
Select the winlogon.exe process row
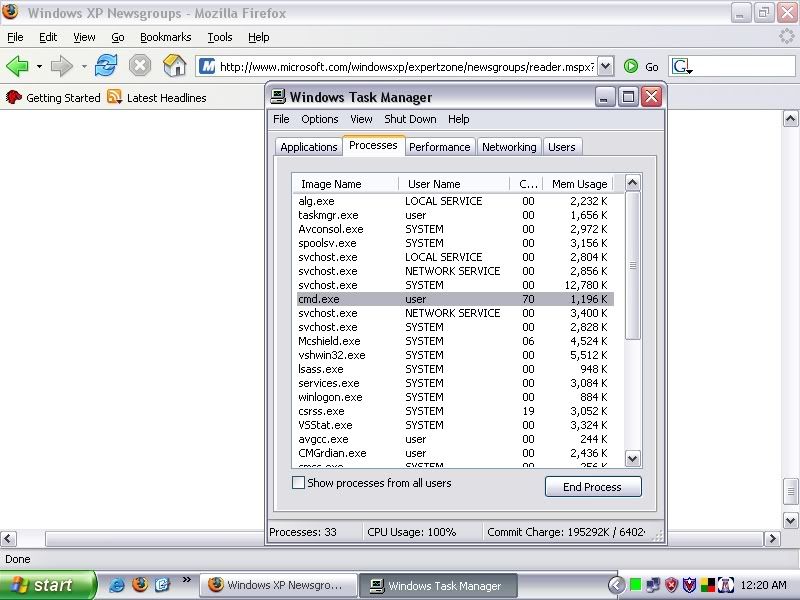click(x=455, y=397)
